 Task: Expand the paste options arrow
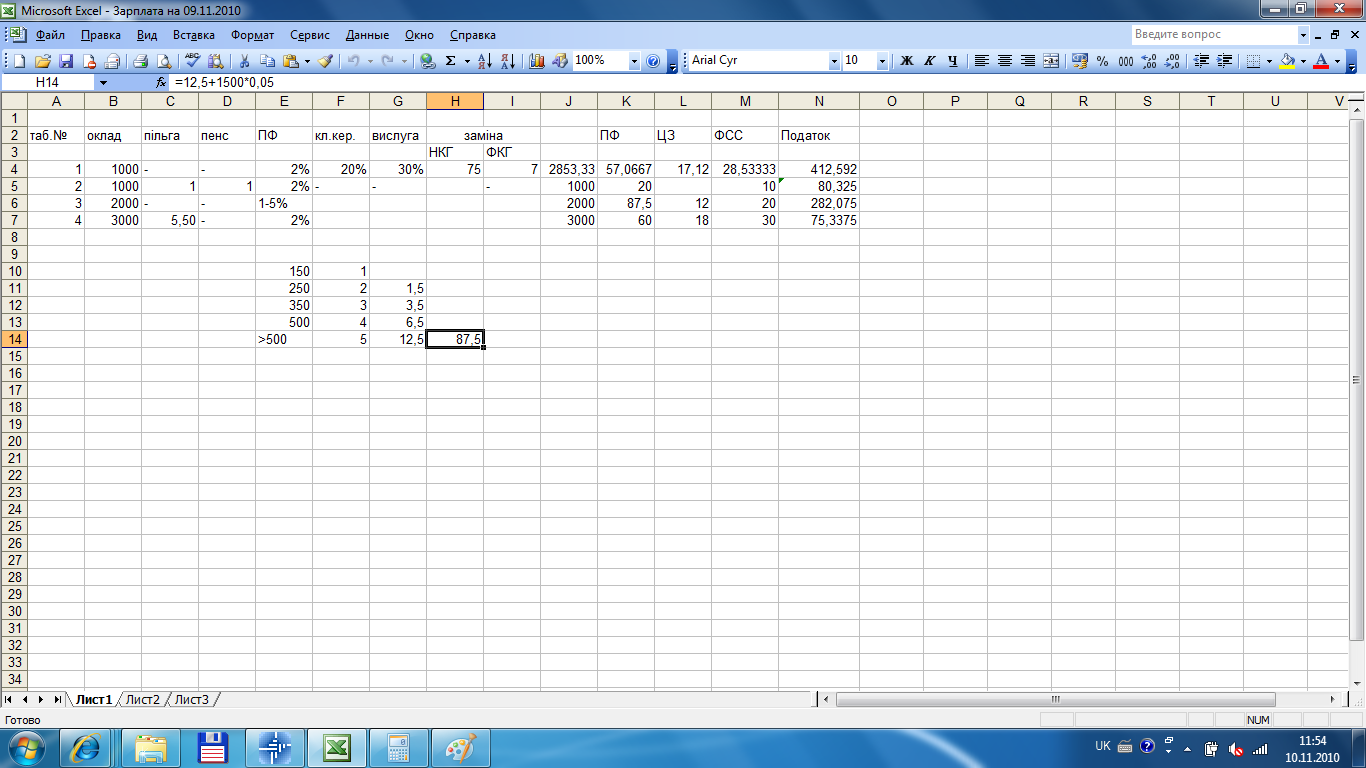coord(306,61)
